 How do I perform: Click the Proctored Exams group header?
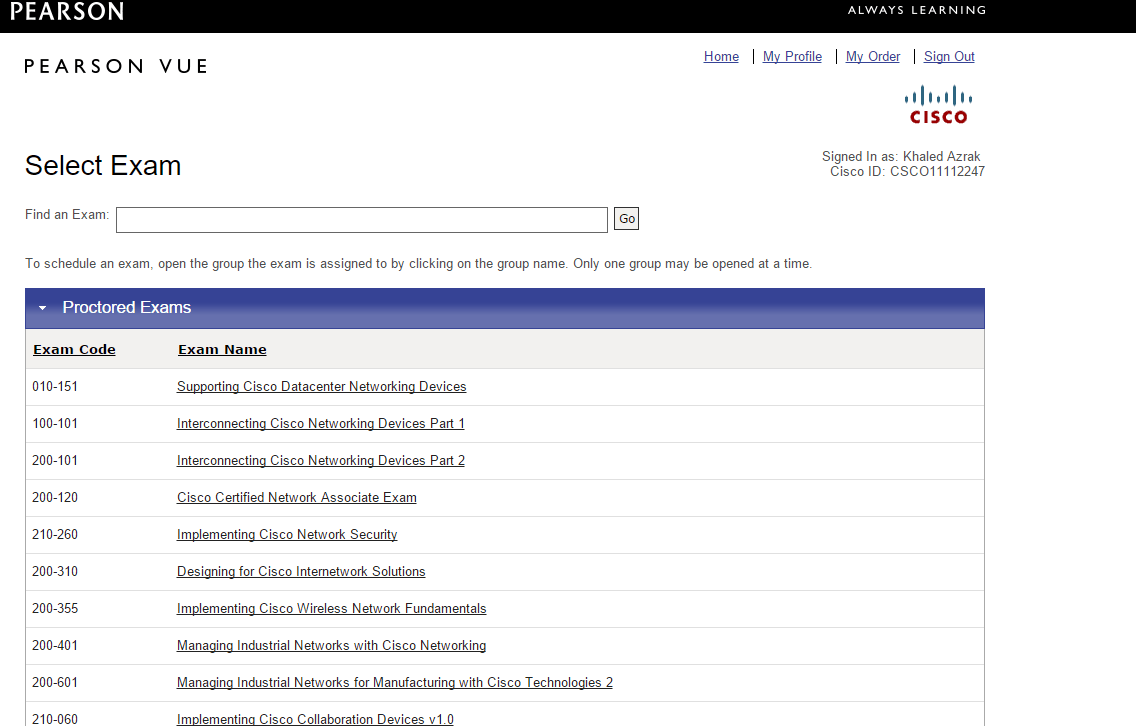pyautogui.click(x=504, y=308)
